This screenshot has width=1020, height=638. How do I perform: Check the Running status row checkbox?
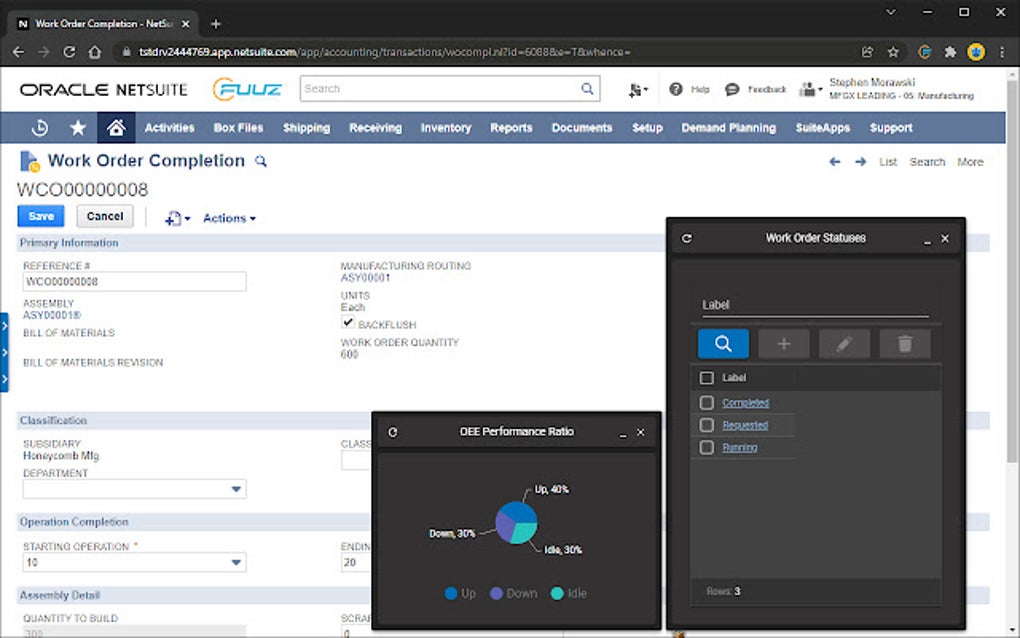[x=707, y=448]
